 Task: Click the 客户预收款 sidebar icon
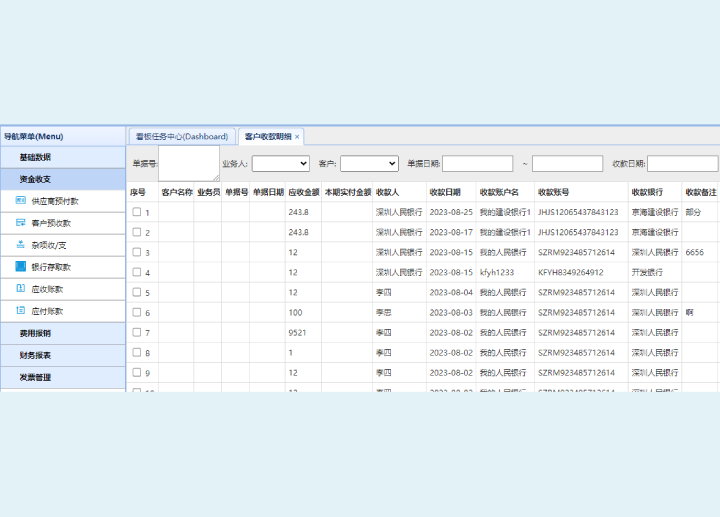[21, 223]
